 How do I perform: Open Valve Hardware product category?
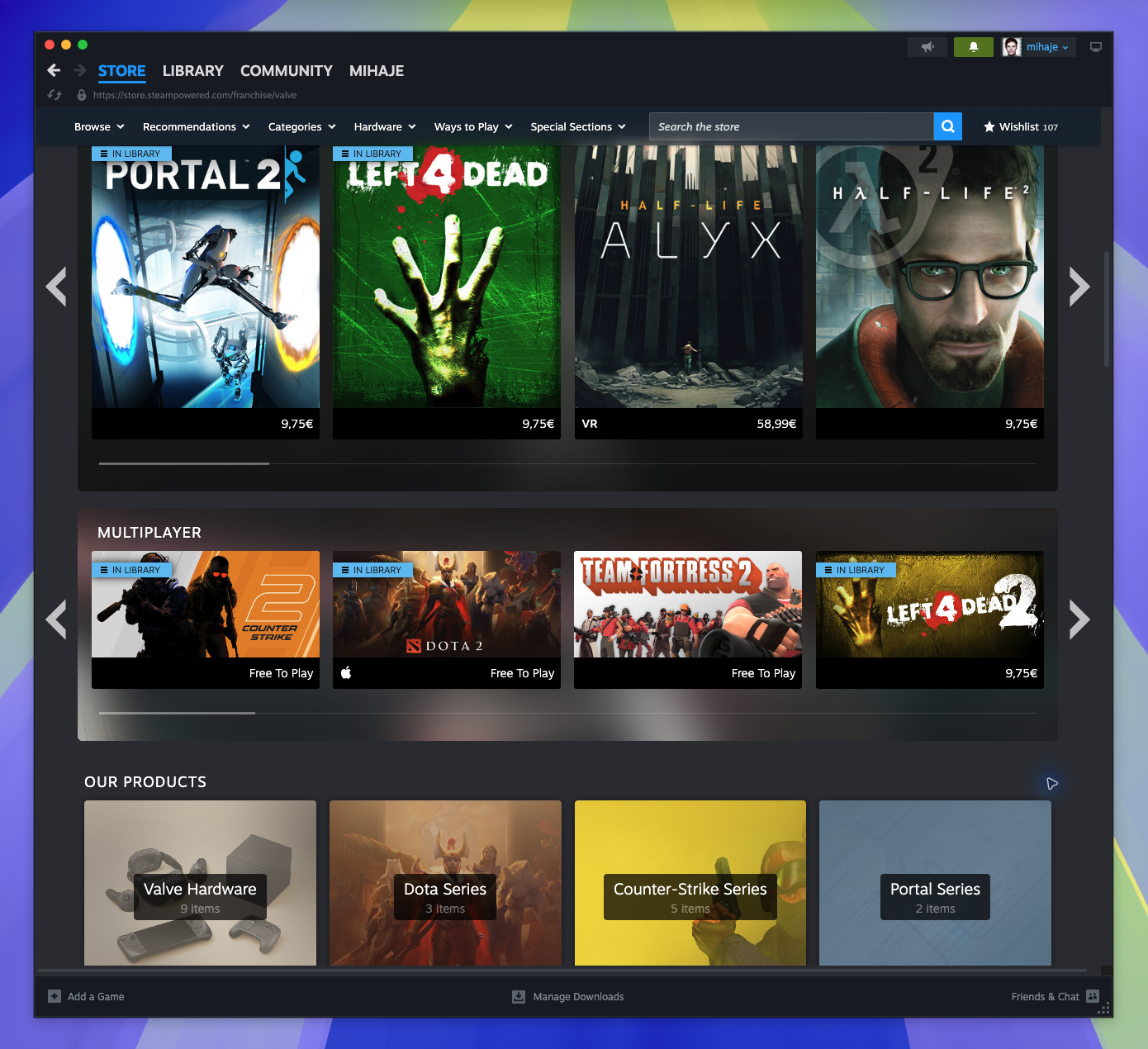click(200, 883)
